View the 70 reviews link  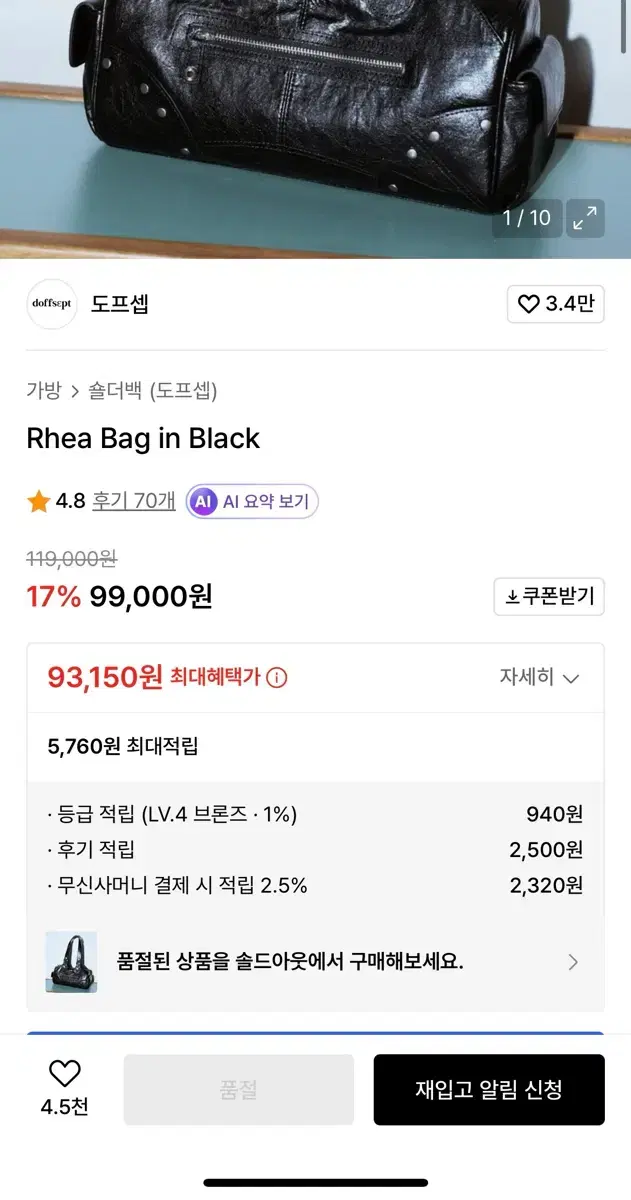(134, 501)
